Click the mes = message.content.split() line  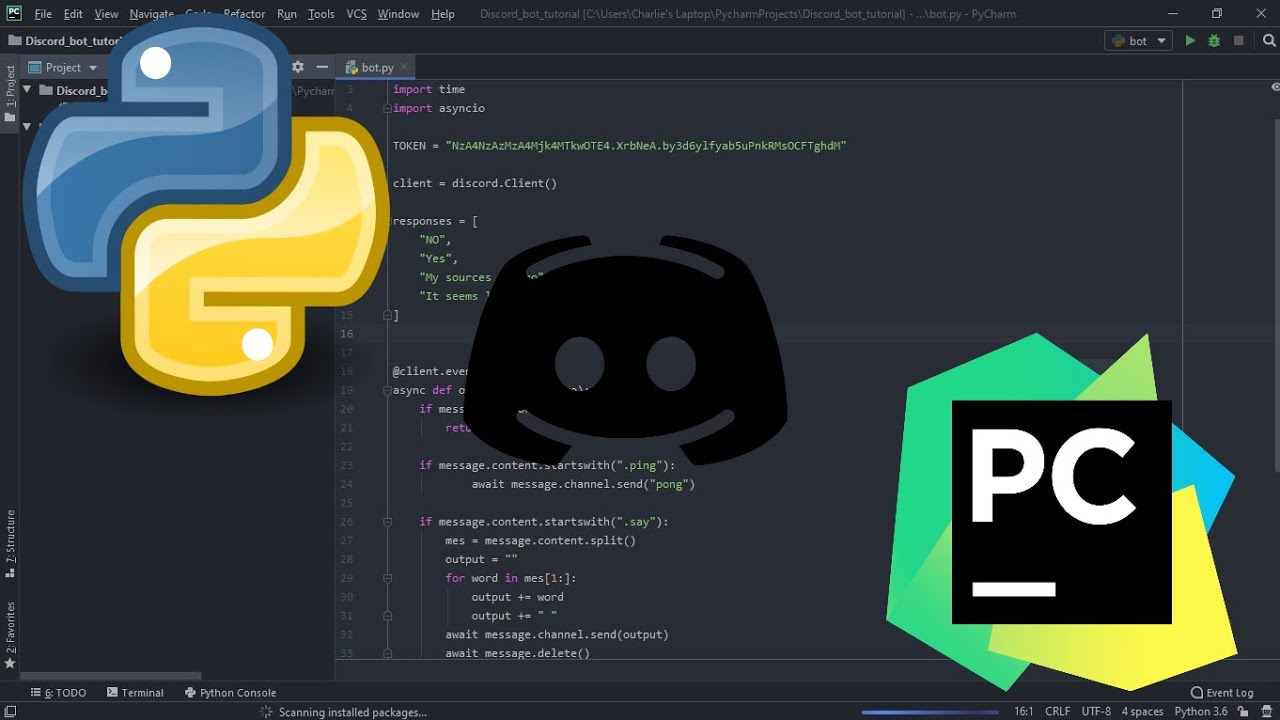pyautogui.click(x=540, y=540)
